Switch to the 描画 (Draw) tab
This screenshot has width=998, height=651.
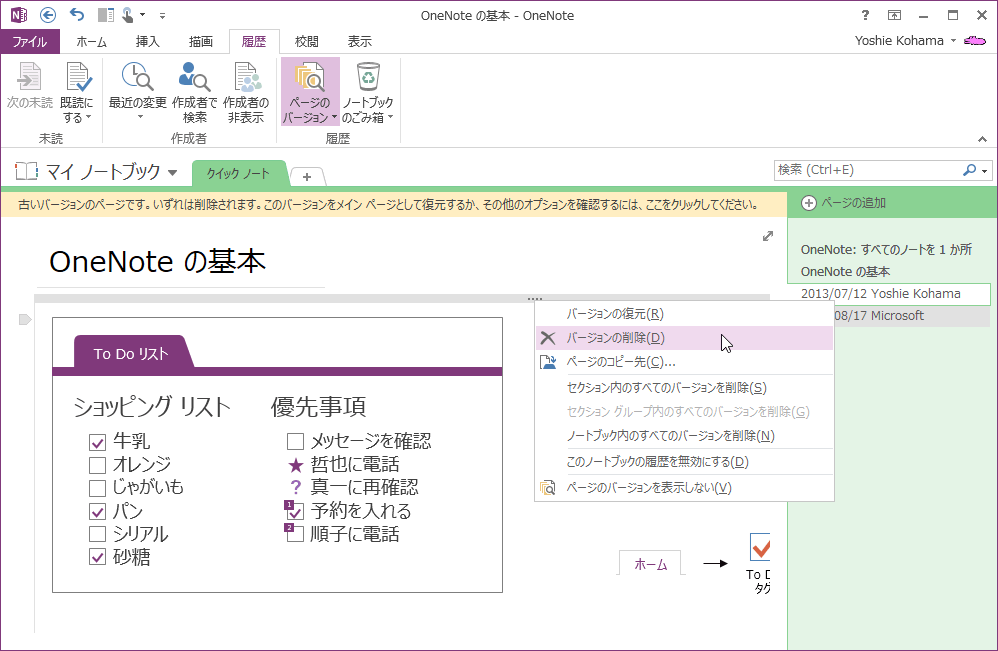click(201, 41)
